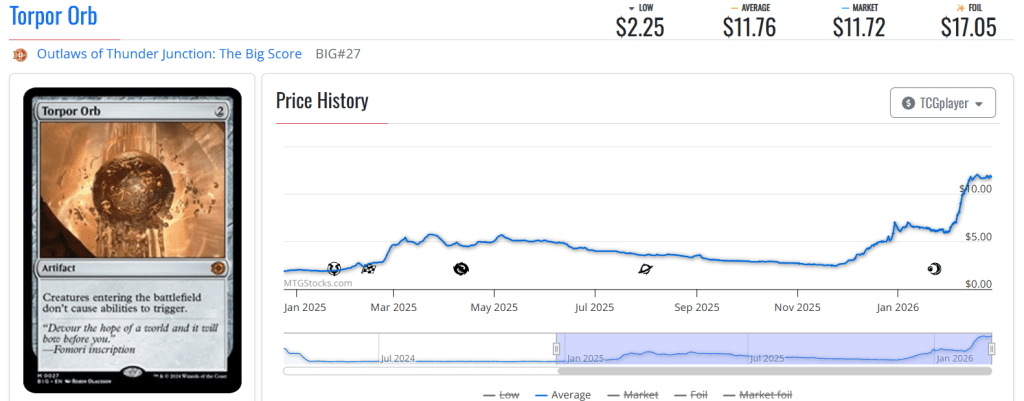
Task: Toggle the Average series in chart legend
Action: (563, 395)
